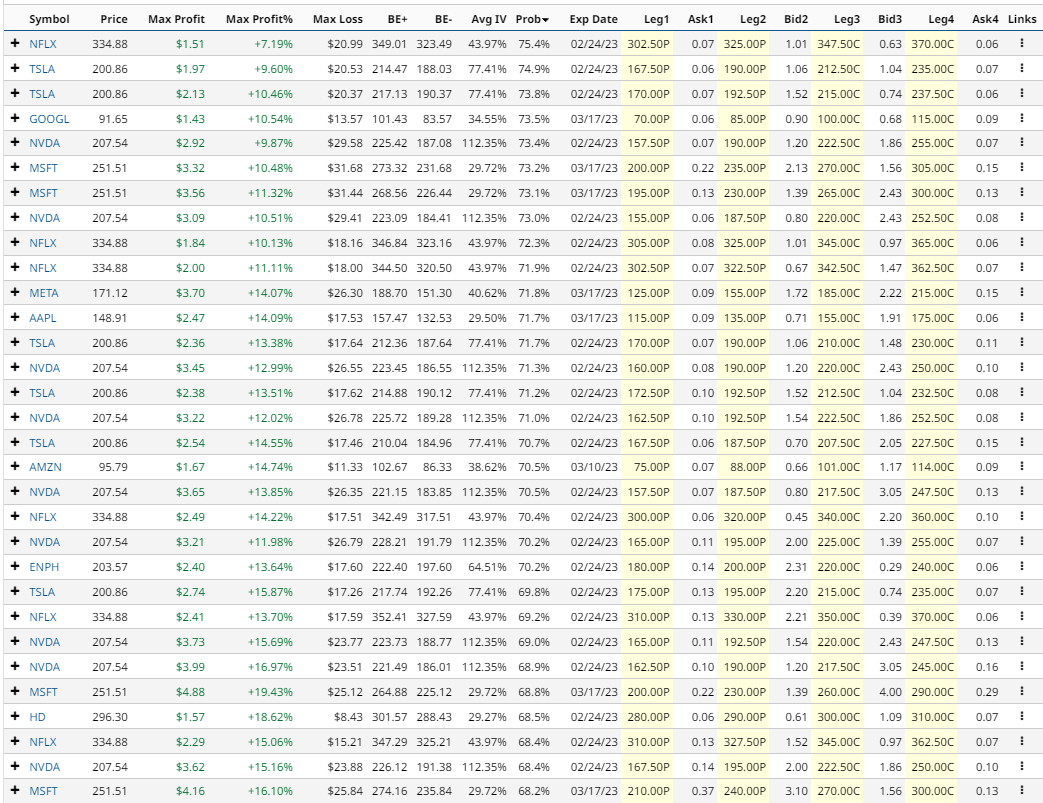The image size is (1043, 803).
Task: Expand NVDA row with $3.21 max profit
Action: point(15,542)
